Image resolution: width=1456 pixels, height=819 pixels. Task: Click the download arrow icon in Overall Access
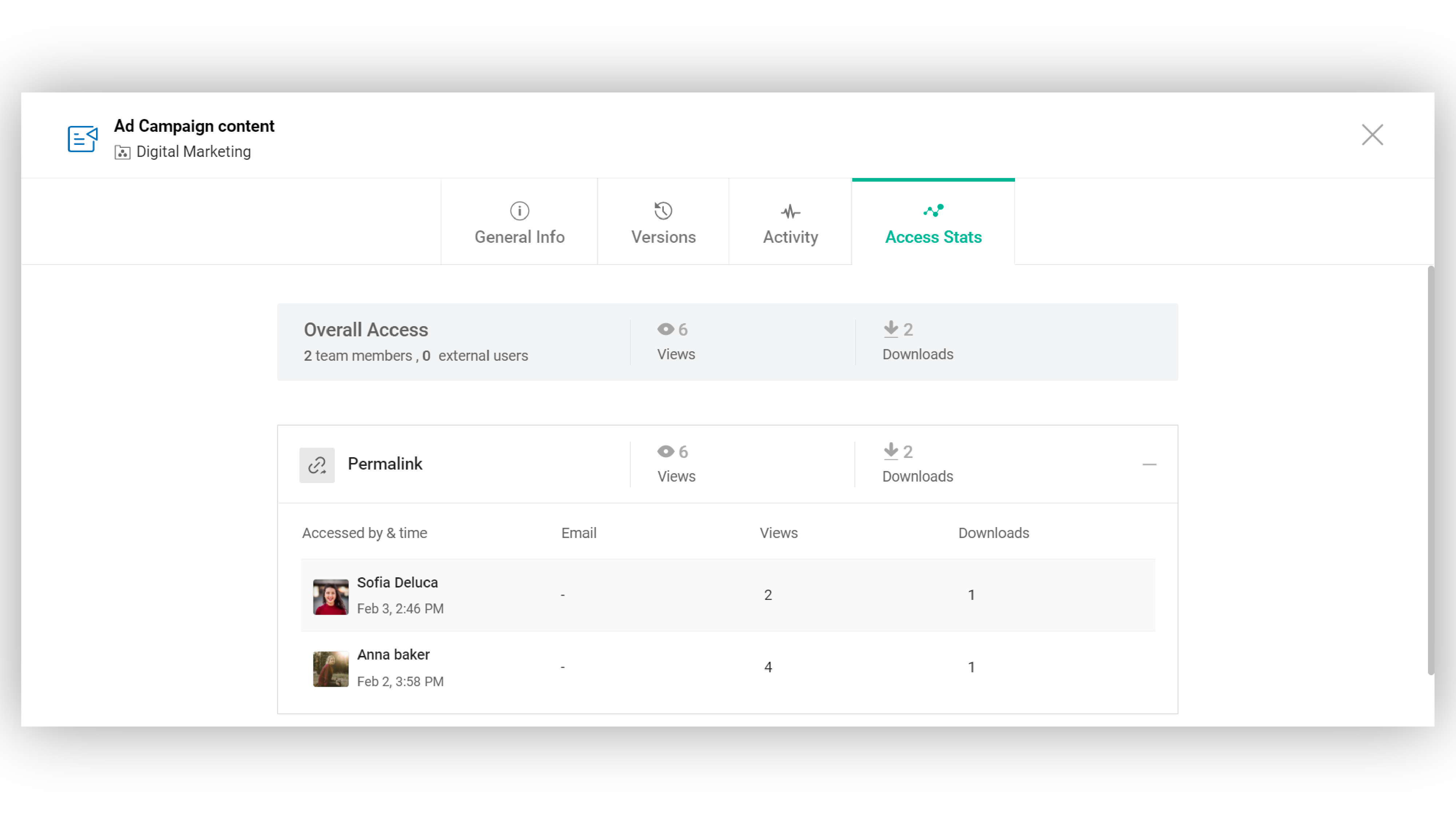pos(891,328)
